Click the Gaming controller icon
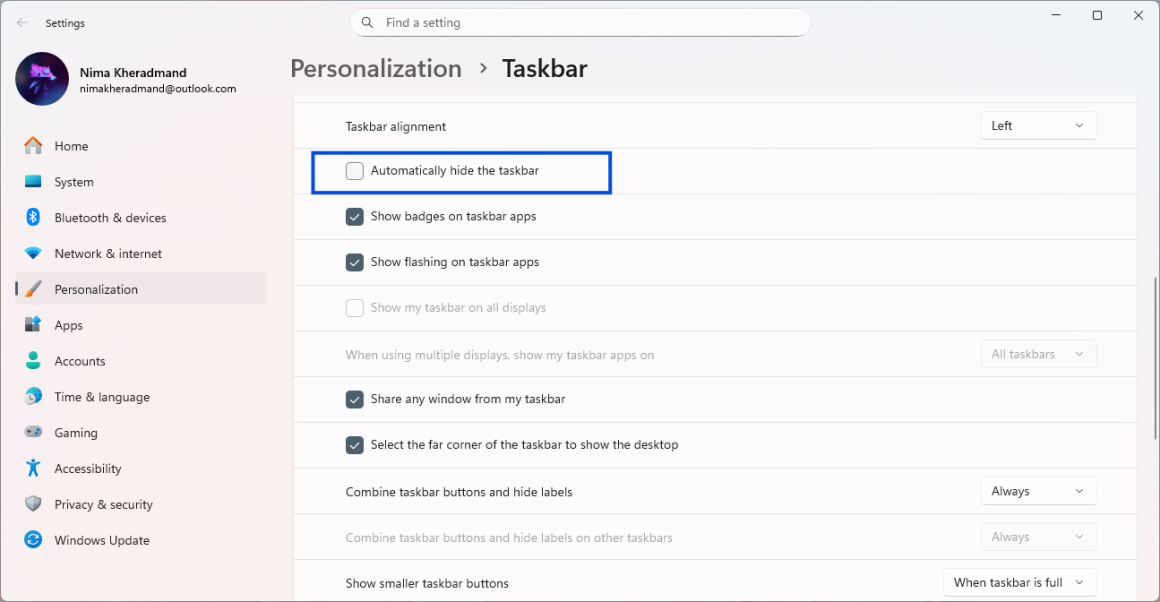1160x602 pixels. point(34,433)
